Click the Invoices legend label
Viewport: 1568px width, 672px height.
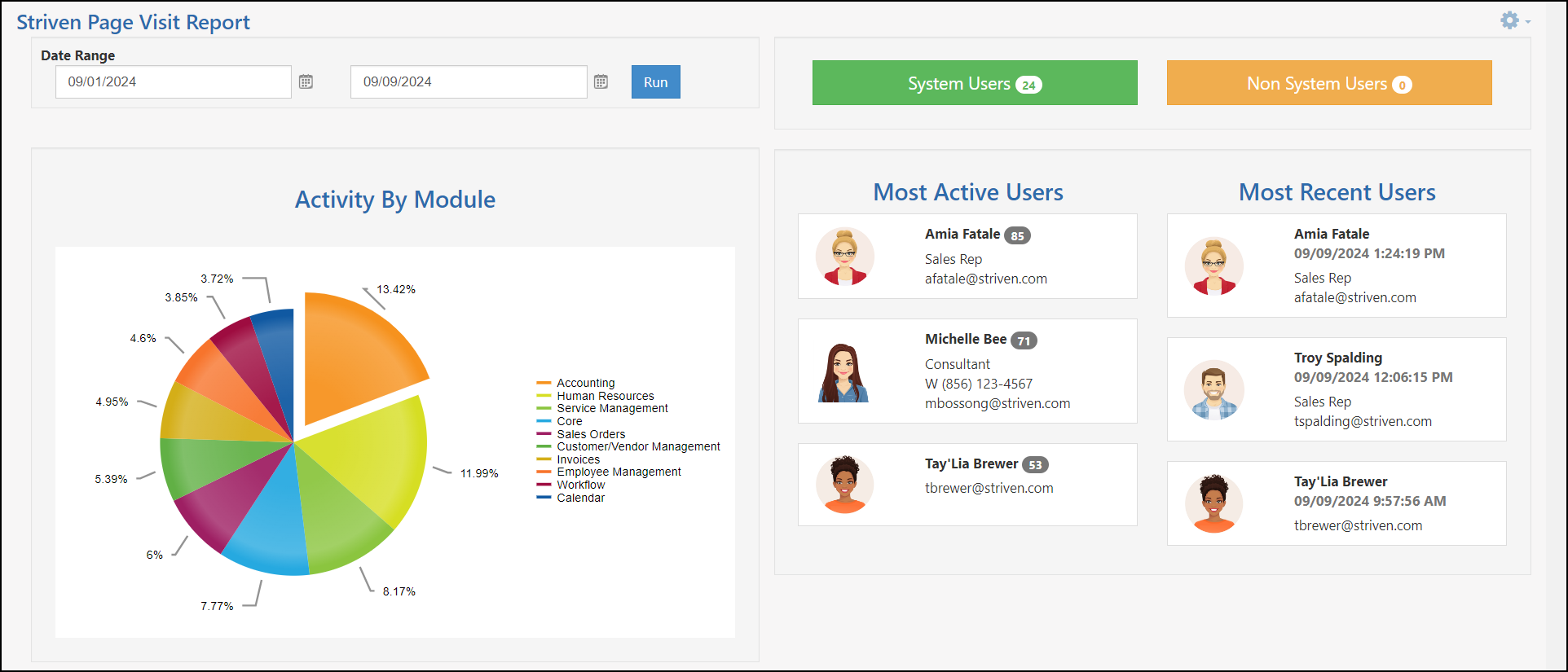[578, 459]
